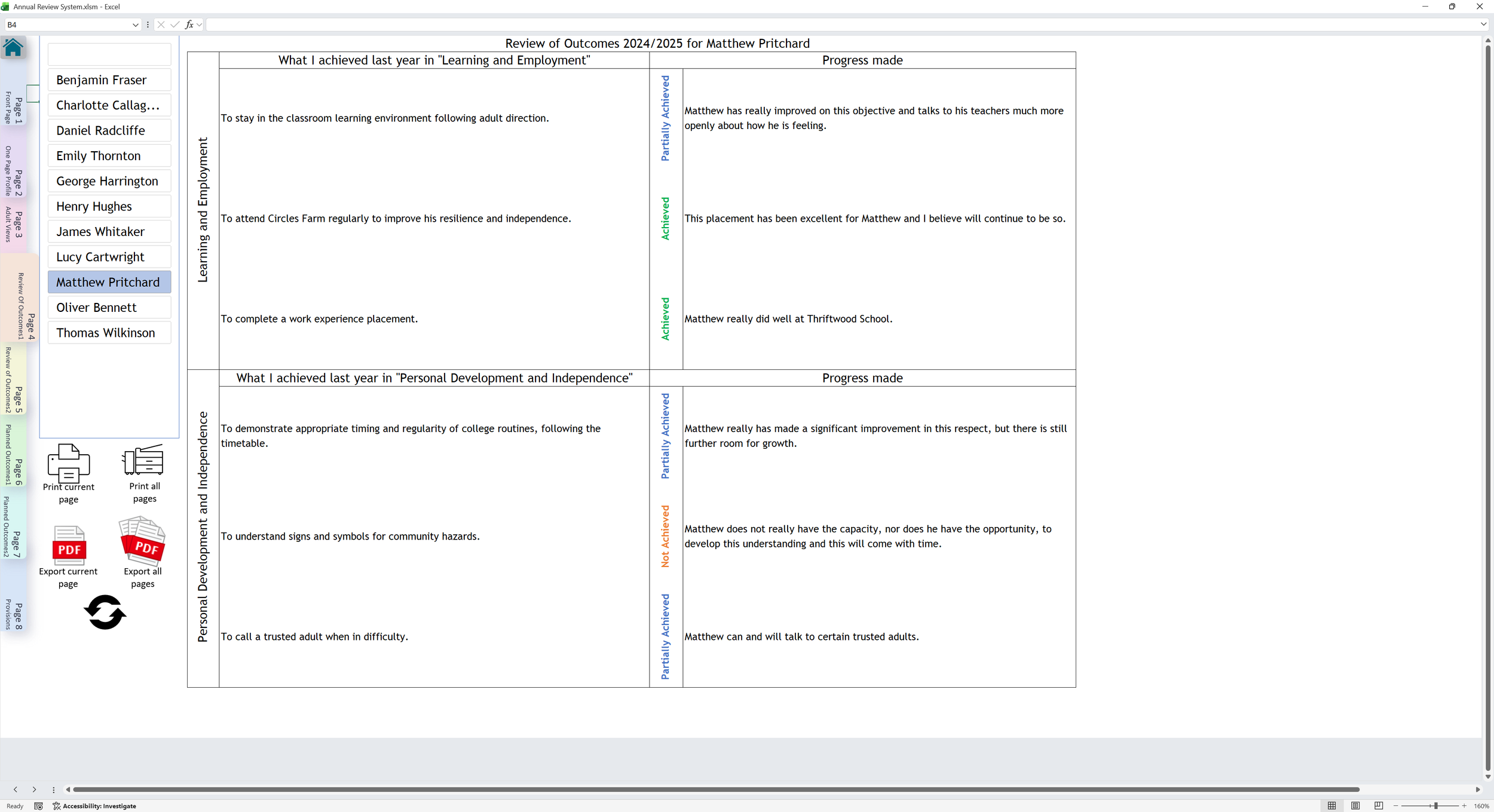
Task: Select student Thomas Wilkinson
Action: (109, 333)
